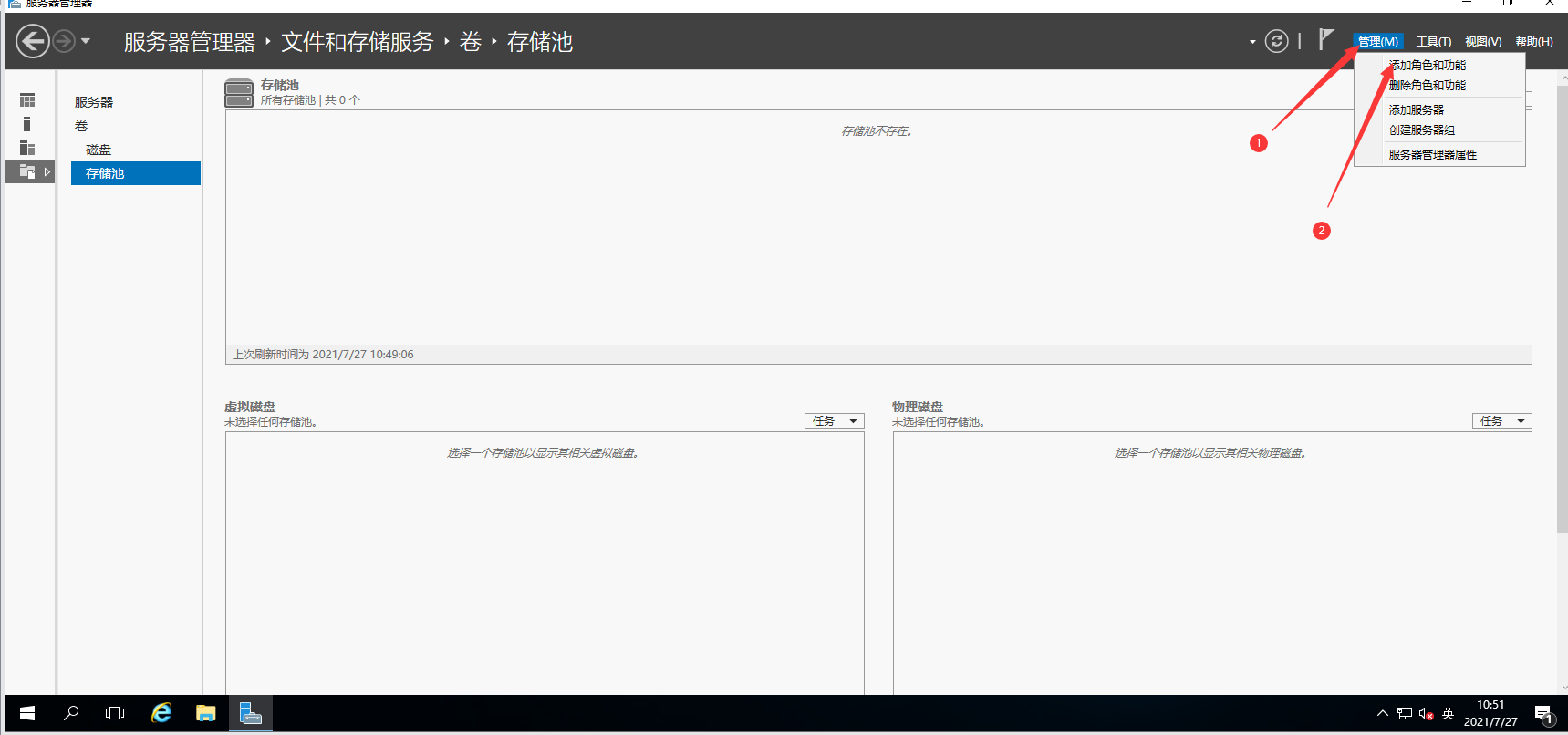Open the 视图(V) menu

(x=1483, y=42)
